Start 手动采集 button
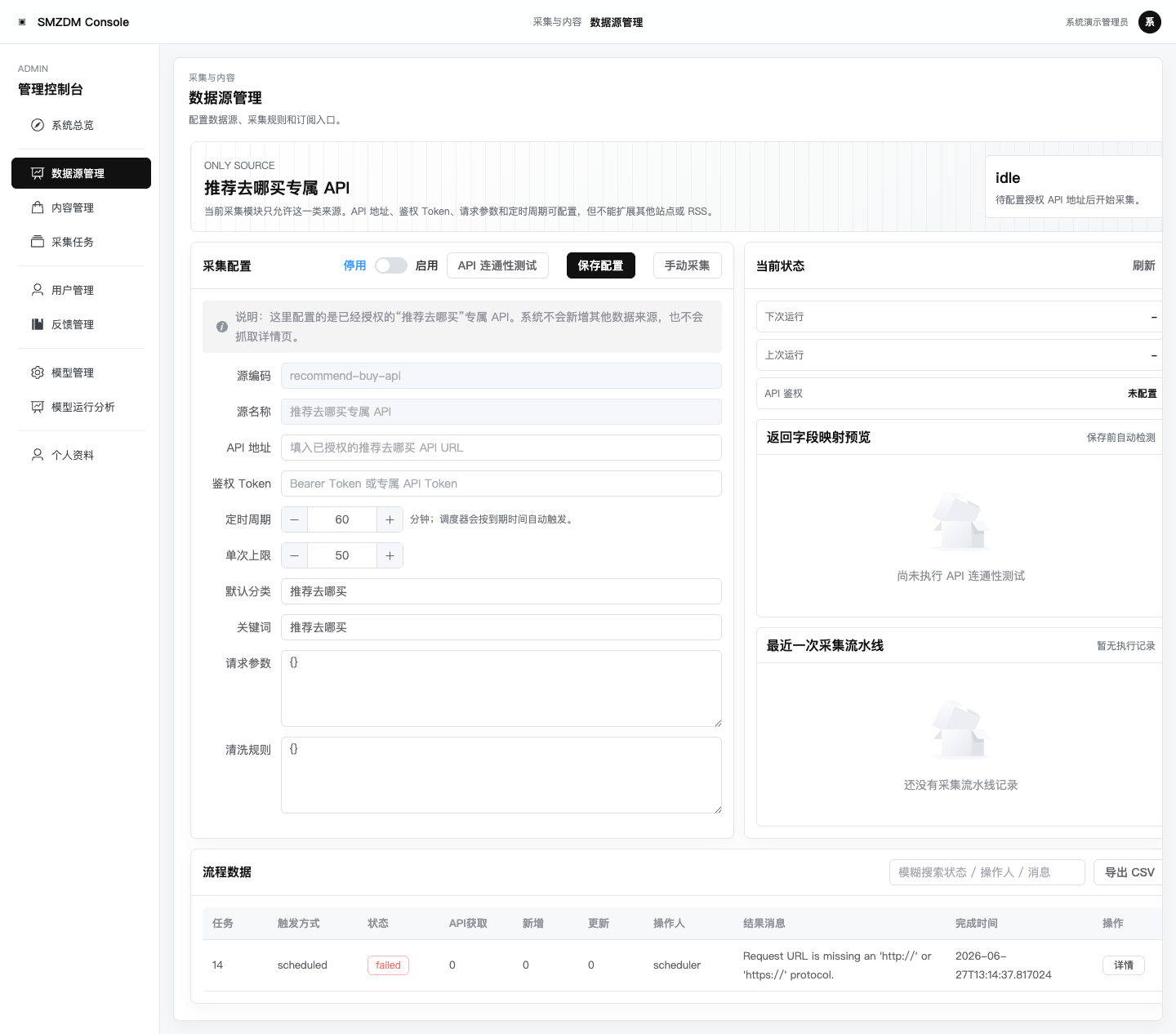This screenshot has width=1176, height=1034. click(687, 265)
